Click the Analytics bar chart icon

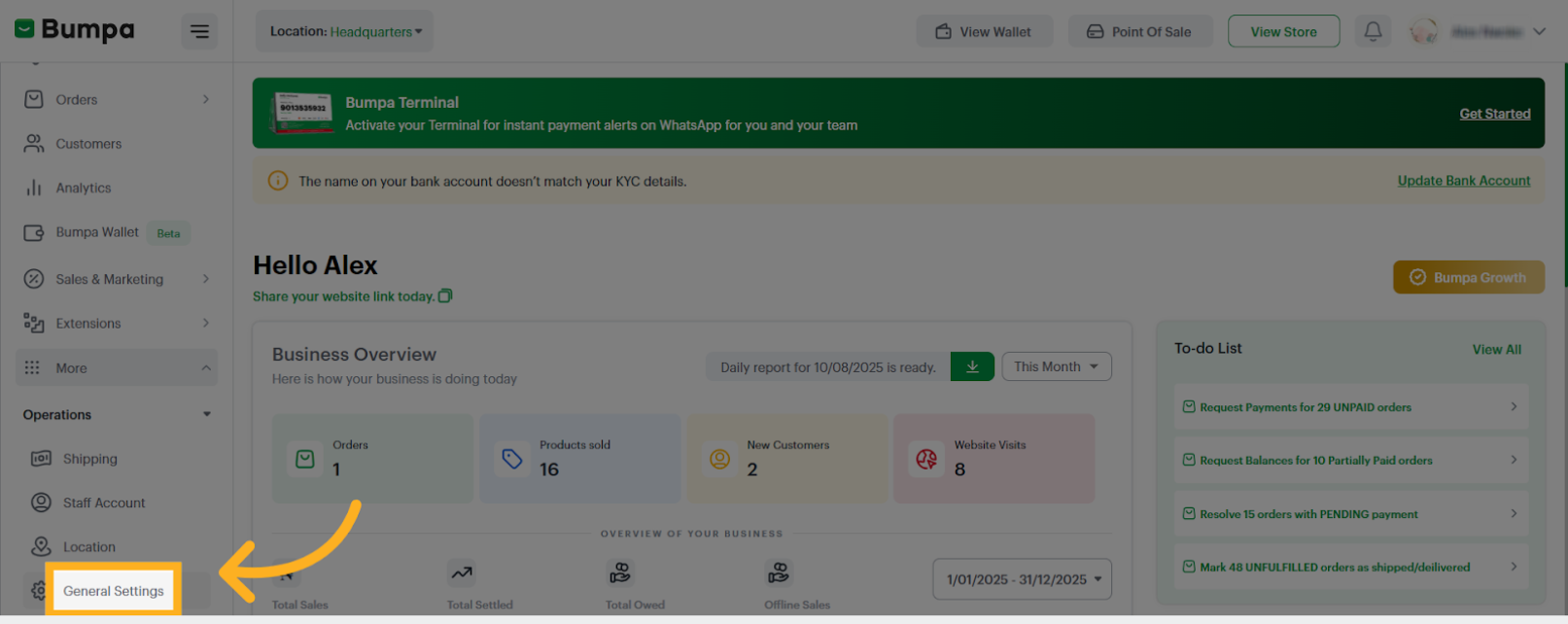tap(34, 188)
